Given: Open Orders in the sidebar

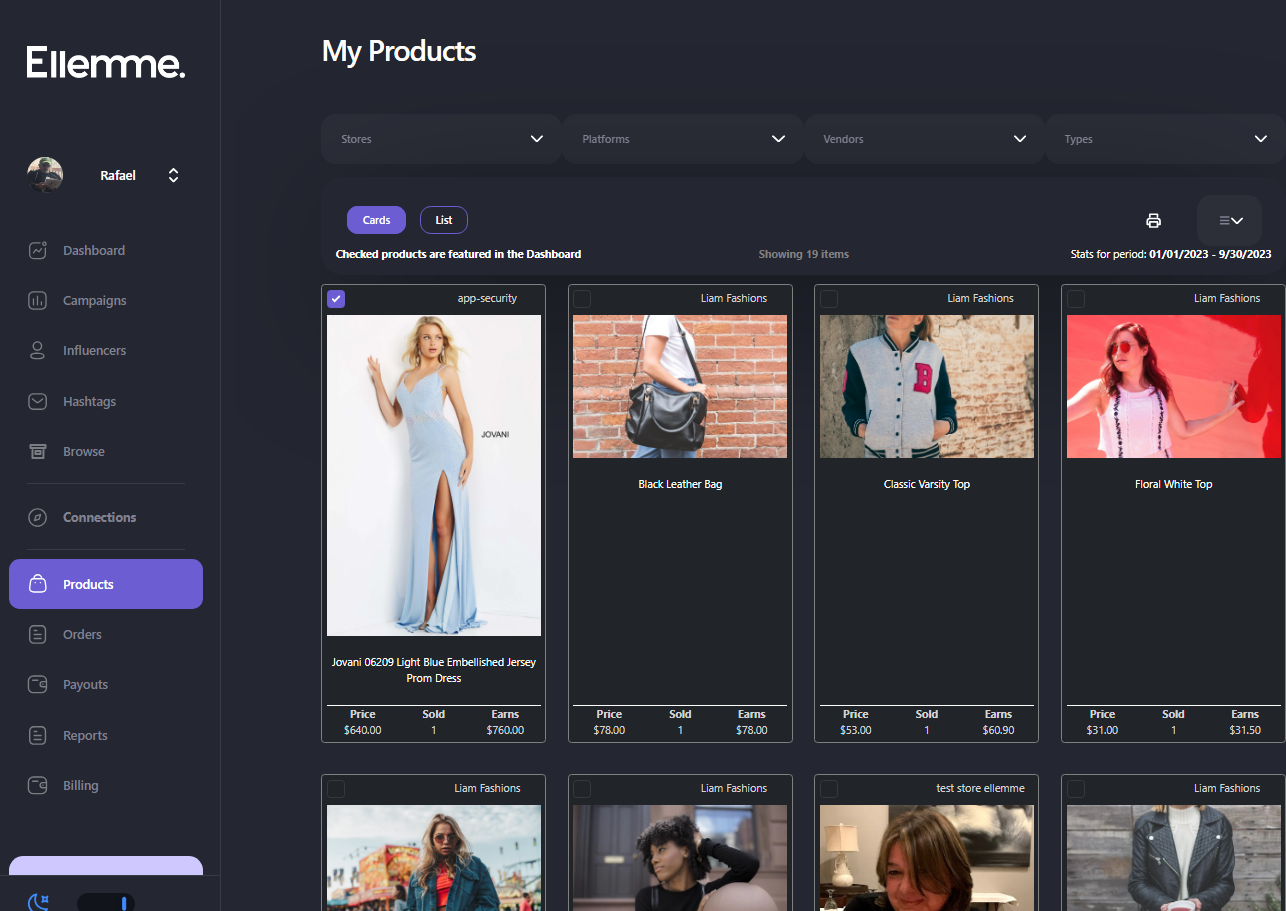Looking at the screenshot, I should (x=82, y=635).
